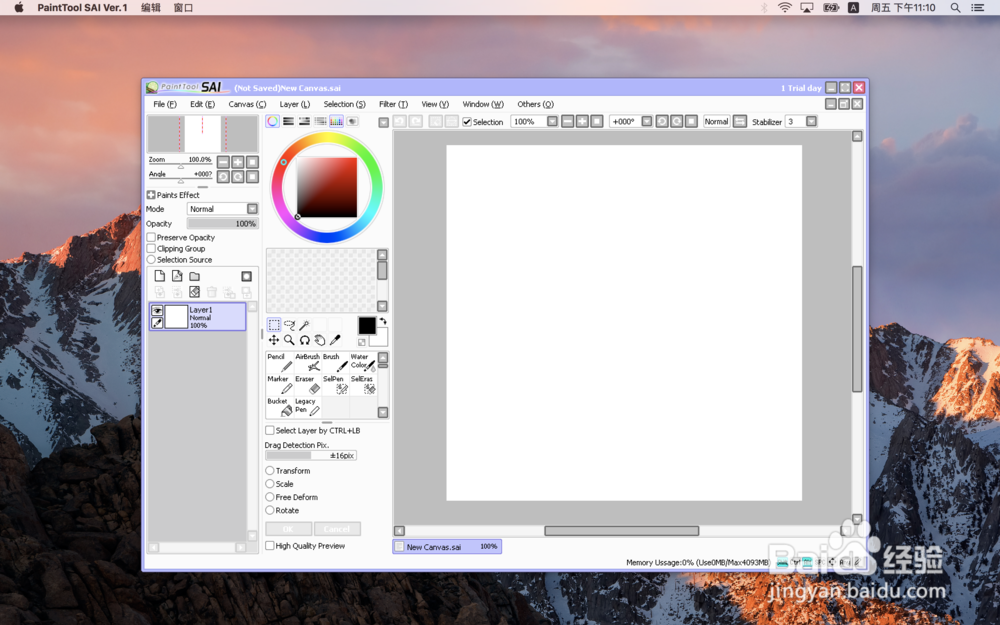
Task: Pick the rotate canvas tool
Action: click(x=304, y=341)
